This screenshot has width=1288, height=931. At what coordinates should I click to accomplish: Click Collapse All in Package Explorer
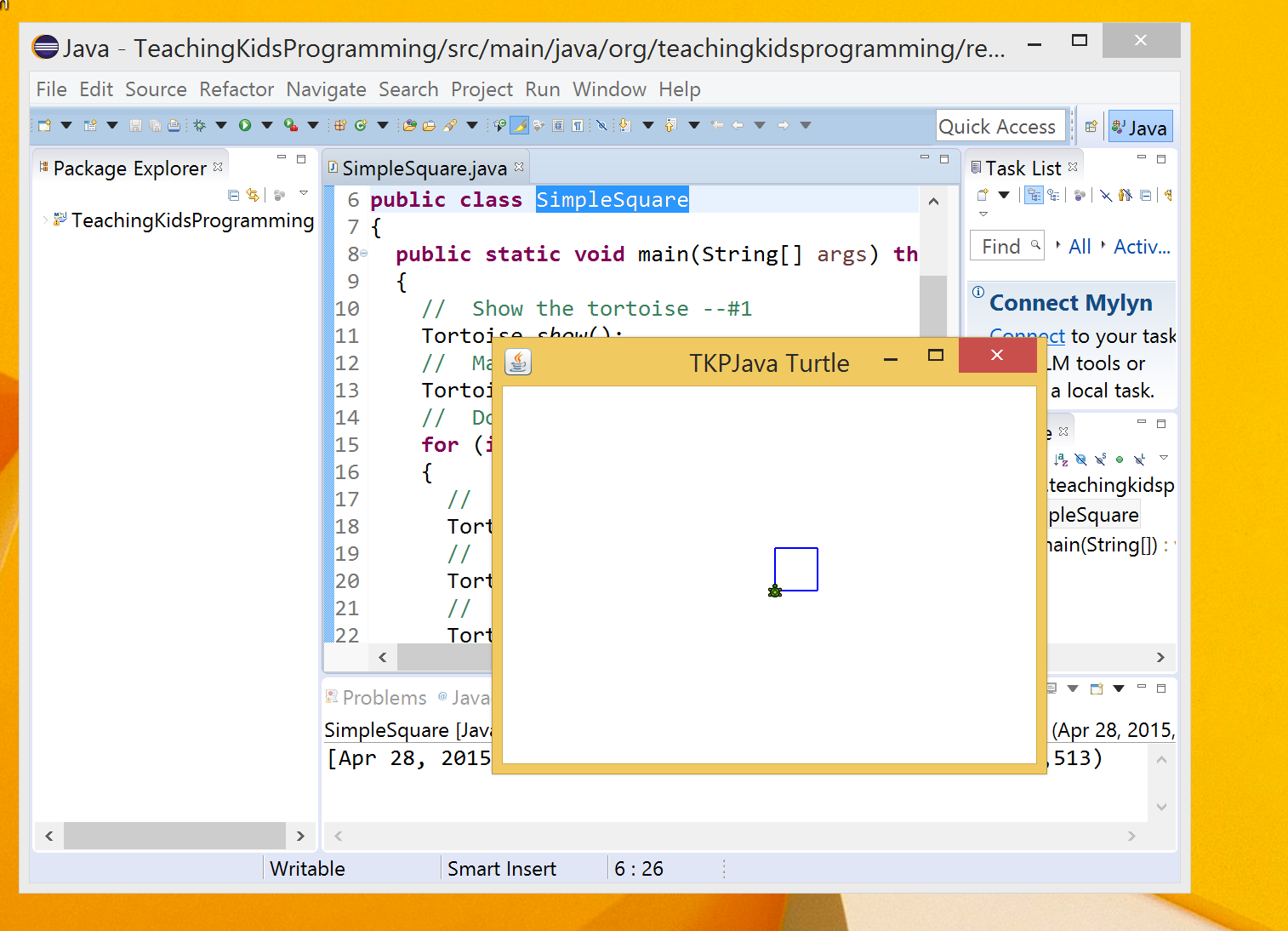[234, 196]
